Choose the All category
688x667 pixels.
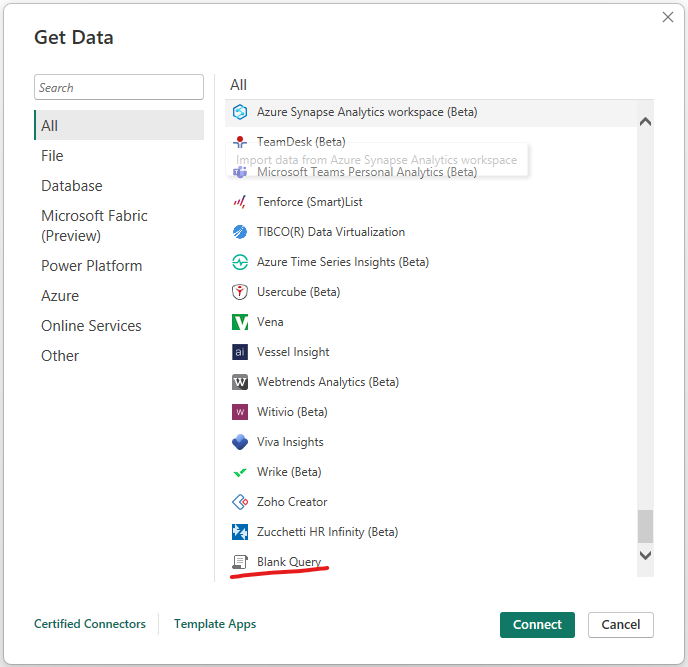coord(119,125)
